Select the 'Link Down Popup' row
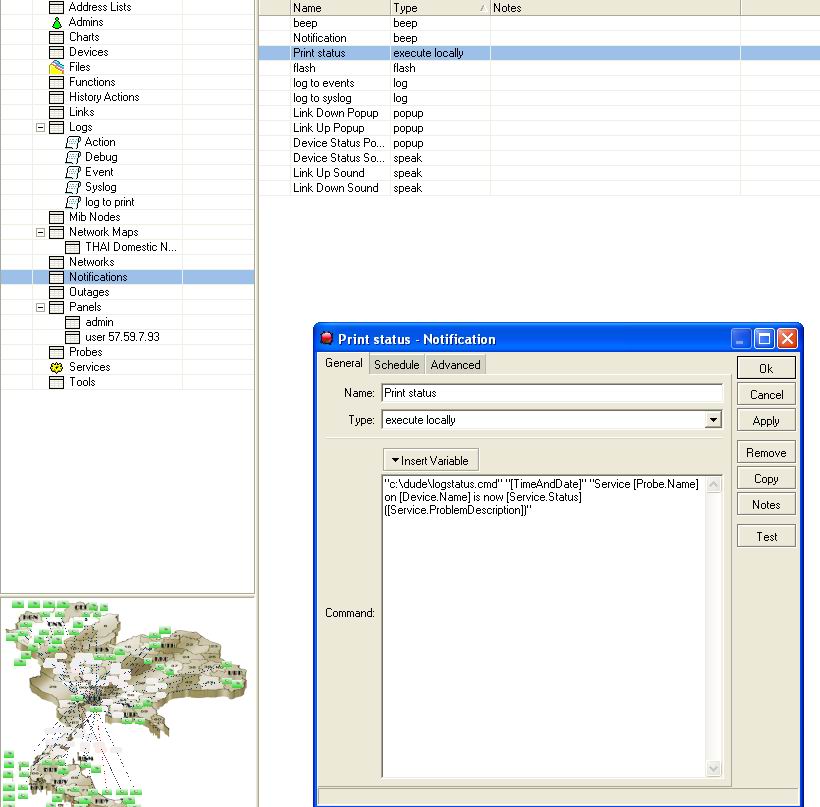 (539, 113)
